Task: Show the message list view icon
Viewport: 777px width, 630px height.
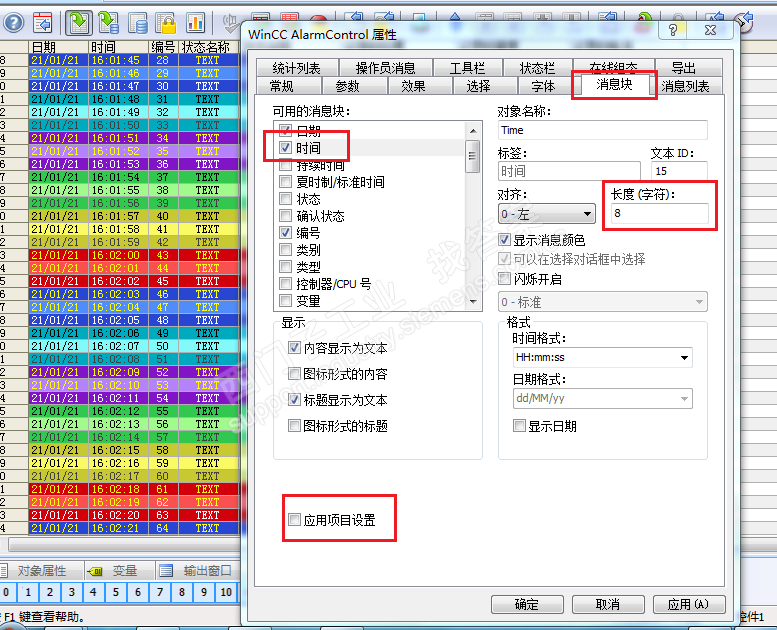Action: [x=78, y=22]
